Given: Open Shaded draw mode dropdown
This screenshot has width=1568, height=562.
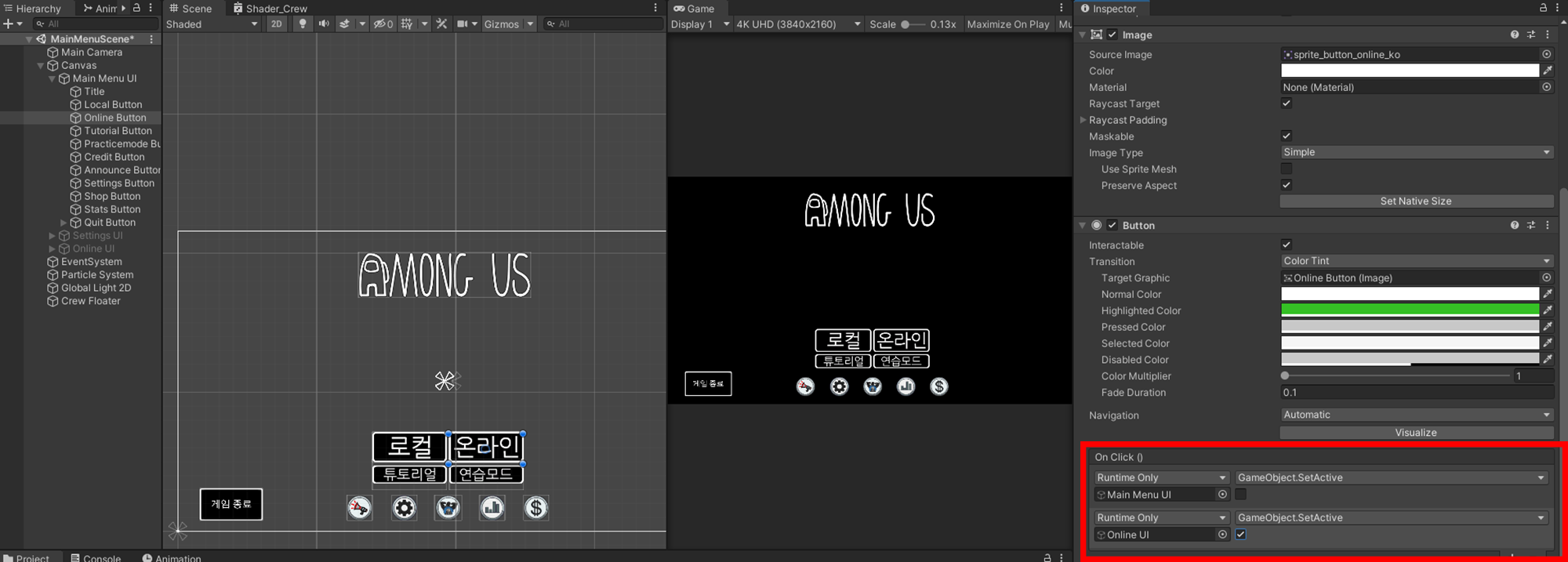Looking at the screenshot, I should [212, 24].
